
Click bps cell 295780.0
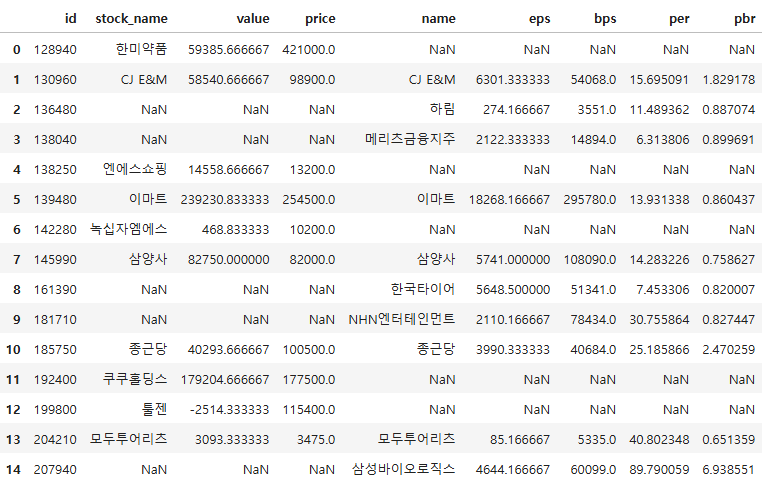(590, 200)
